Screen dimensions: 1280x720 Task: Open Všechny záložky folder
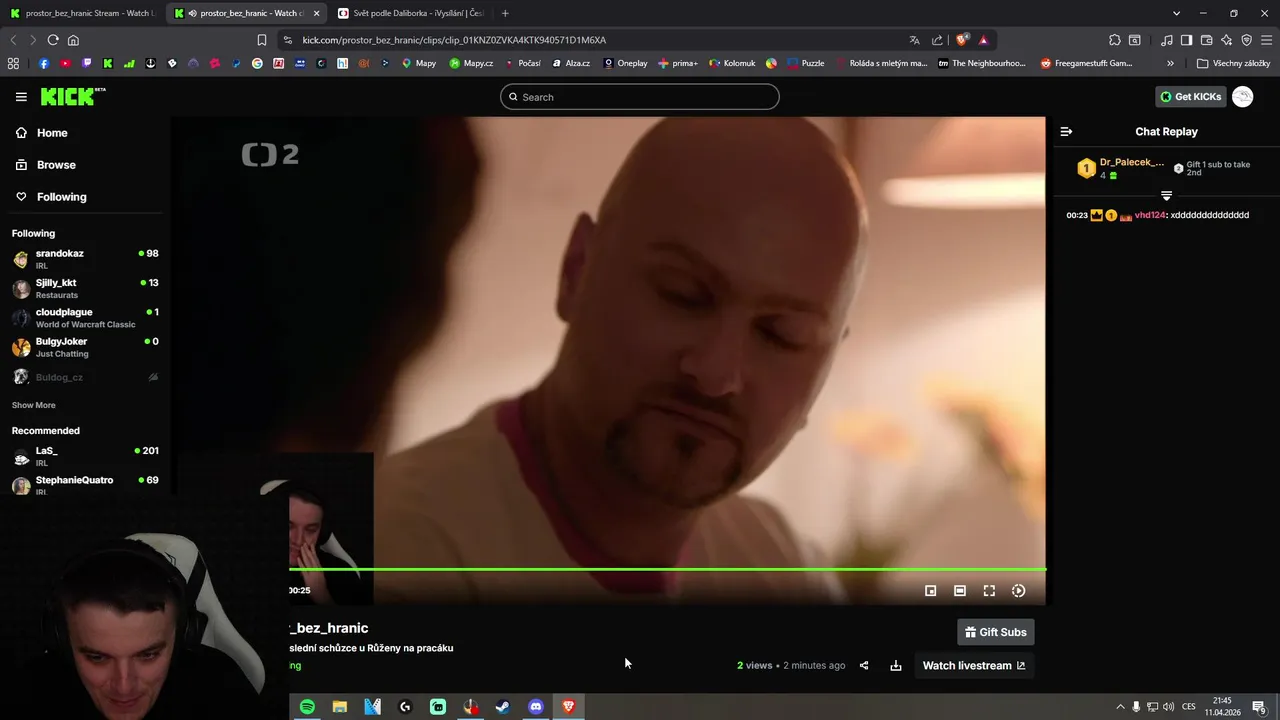[x=1233, y=63]
